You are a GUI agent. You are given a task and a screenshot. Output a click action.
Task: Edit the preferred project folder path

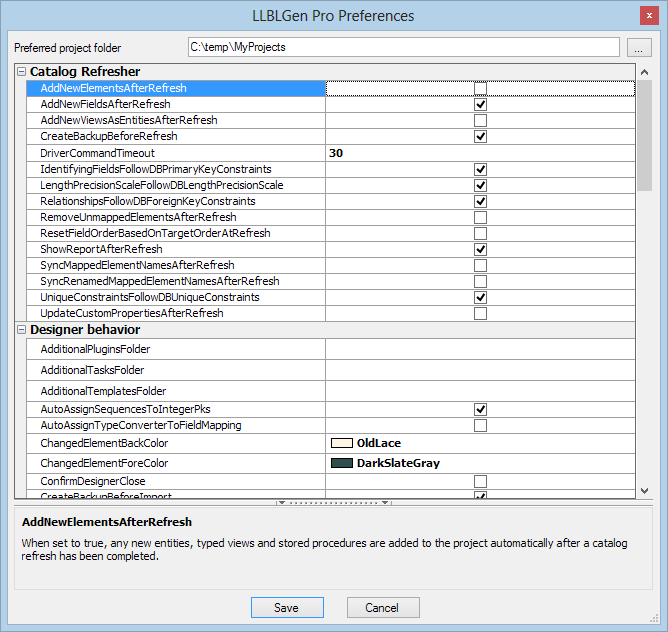coord(403,47)
